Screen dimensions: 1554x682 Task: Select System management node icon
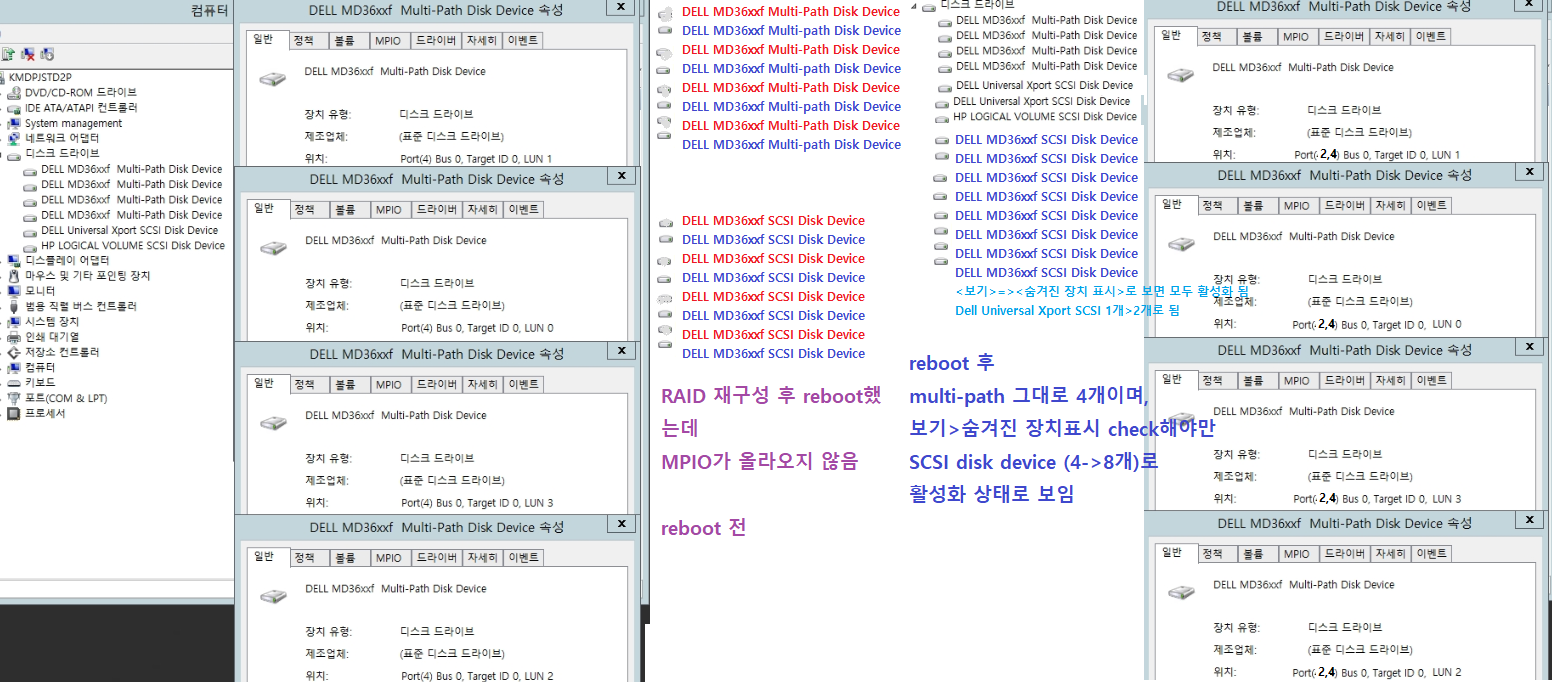tap(14, 123)
